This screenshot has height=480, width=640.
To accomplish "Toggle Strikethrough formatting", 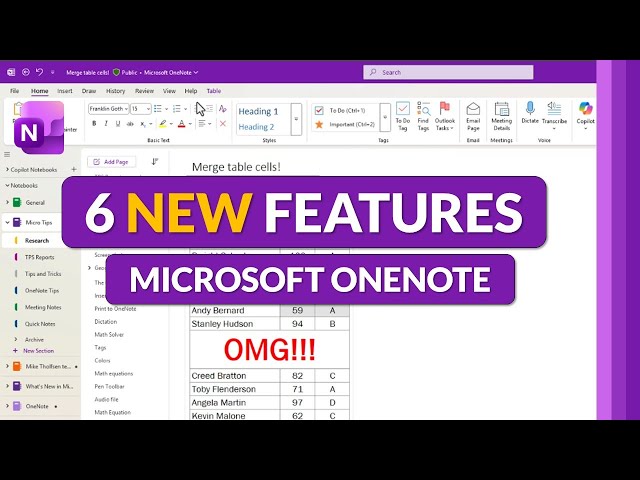I will pyautogui.click(x=130, y=124).
